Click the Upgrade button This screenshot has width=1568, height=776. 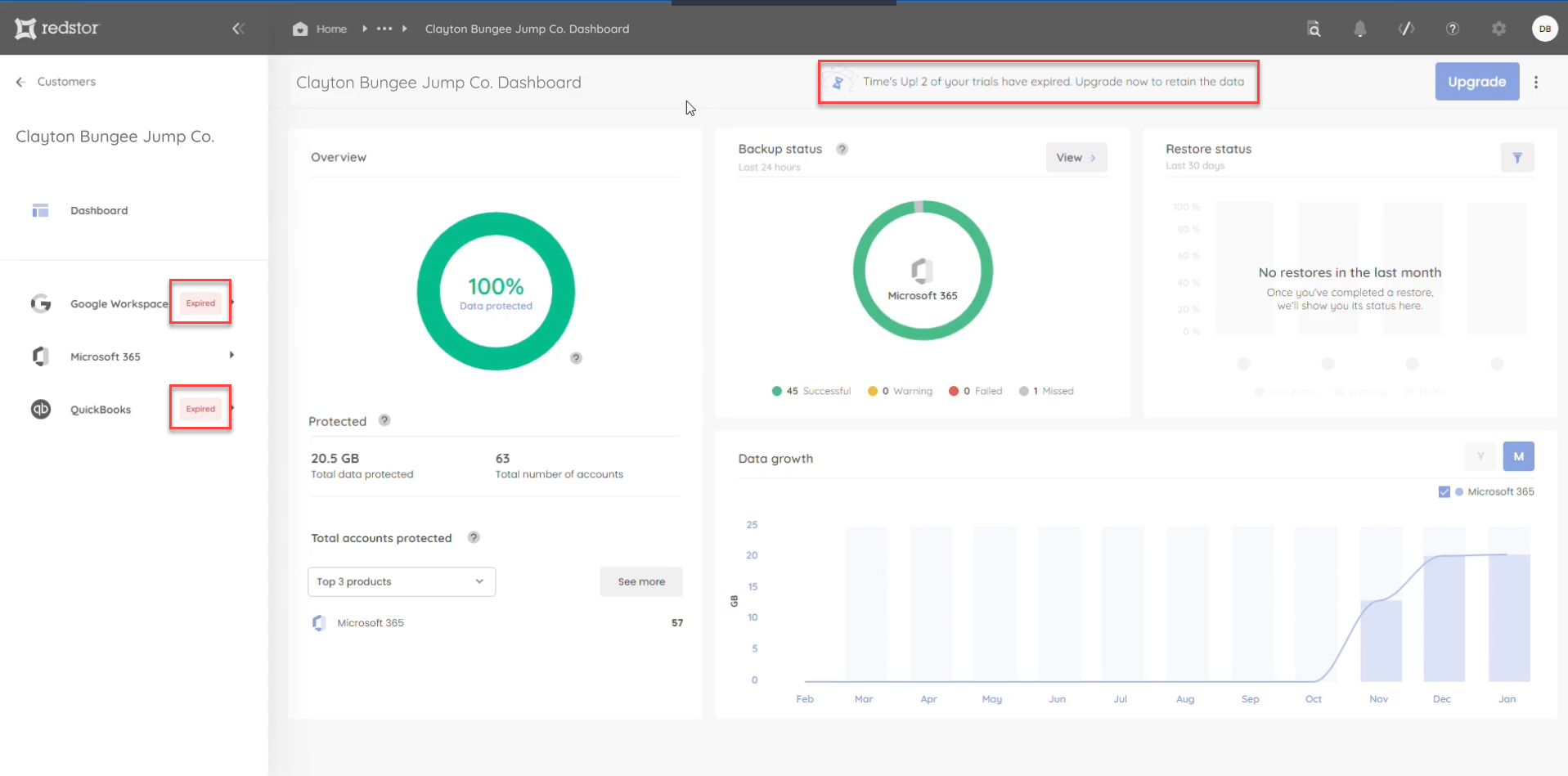(1477, 82)
